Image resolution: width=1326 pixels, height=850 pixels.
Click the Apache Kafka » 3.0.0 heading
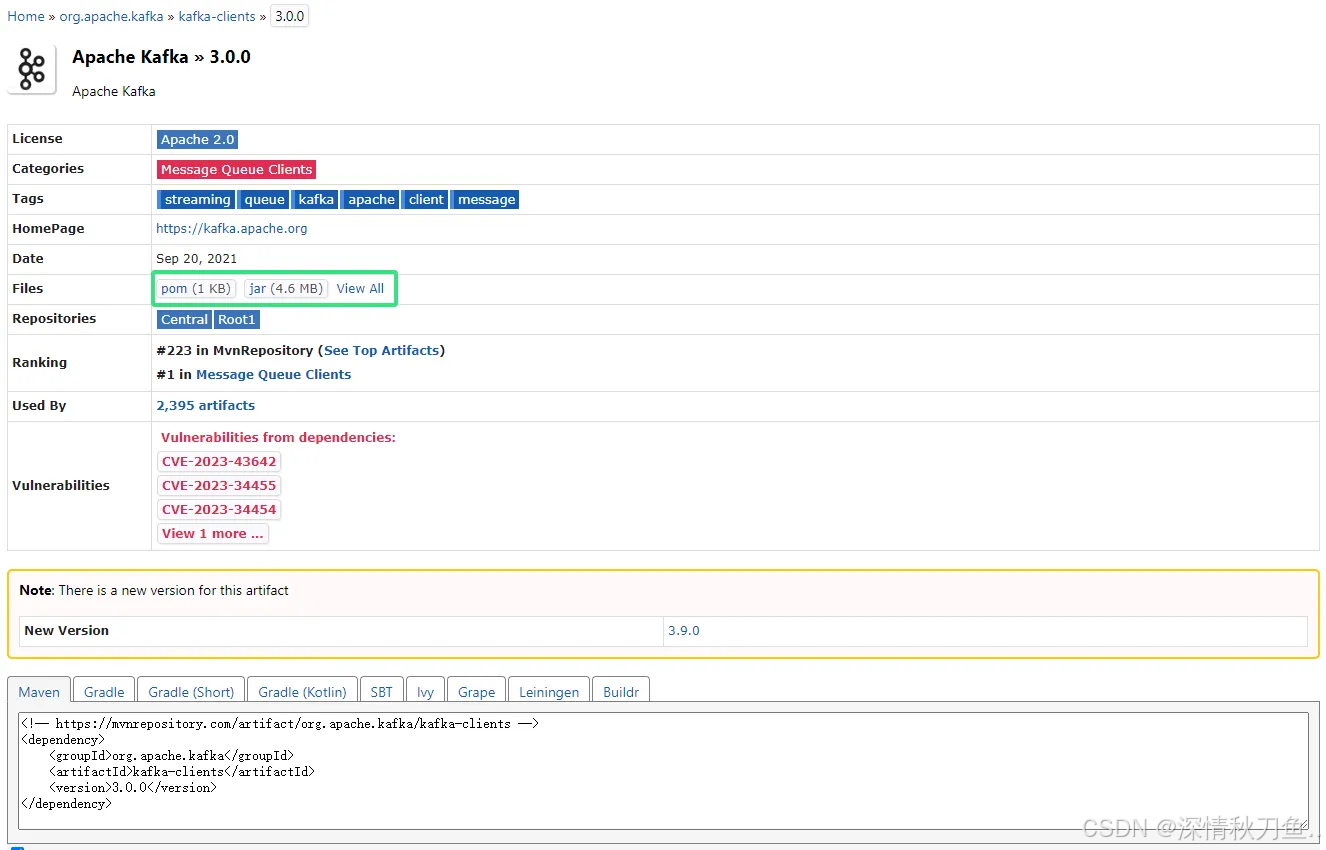[x=161, y=57]
